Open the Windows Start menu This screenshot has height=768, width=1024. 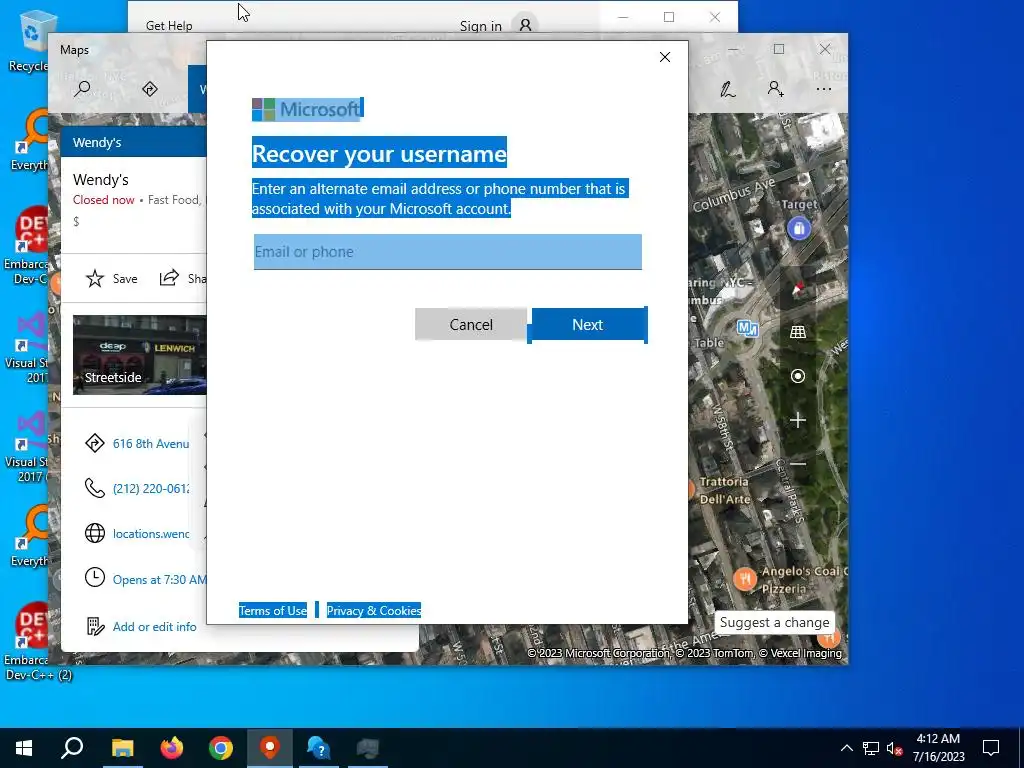(x=24, y=748)
